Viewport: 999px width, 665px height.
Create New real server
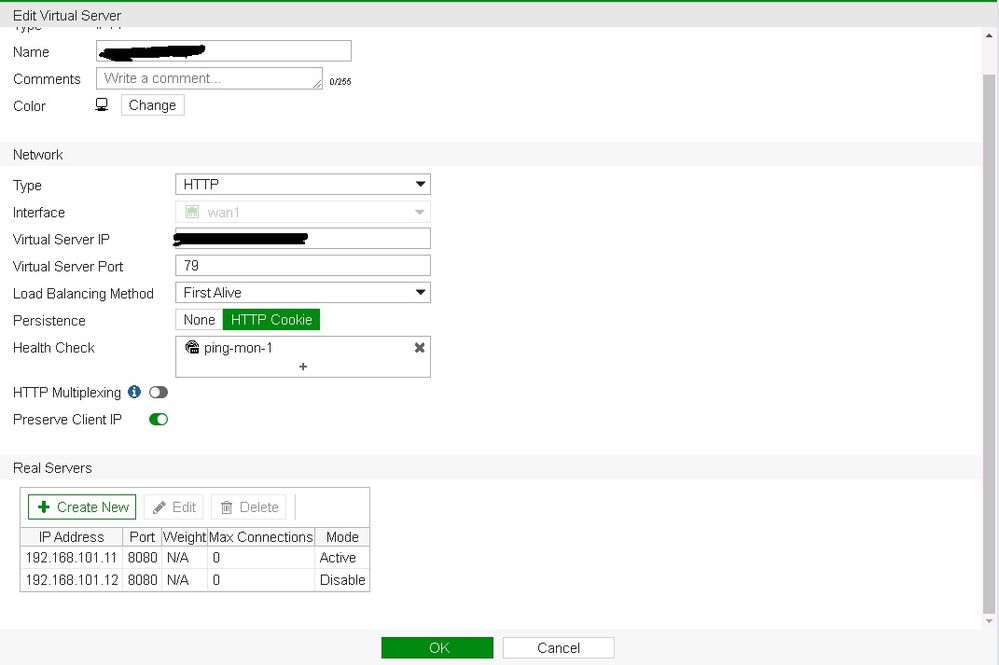click(x=82, y=507)
